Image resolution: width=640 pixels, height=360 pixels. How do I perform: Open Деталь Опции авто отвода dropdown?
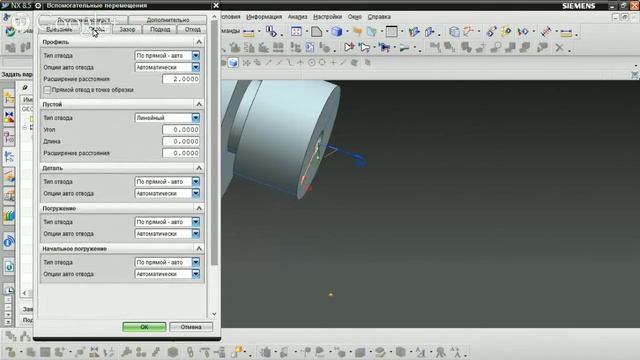click(x=167, y=193)
